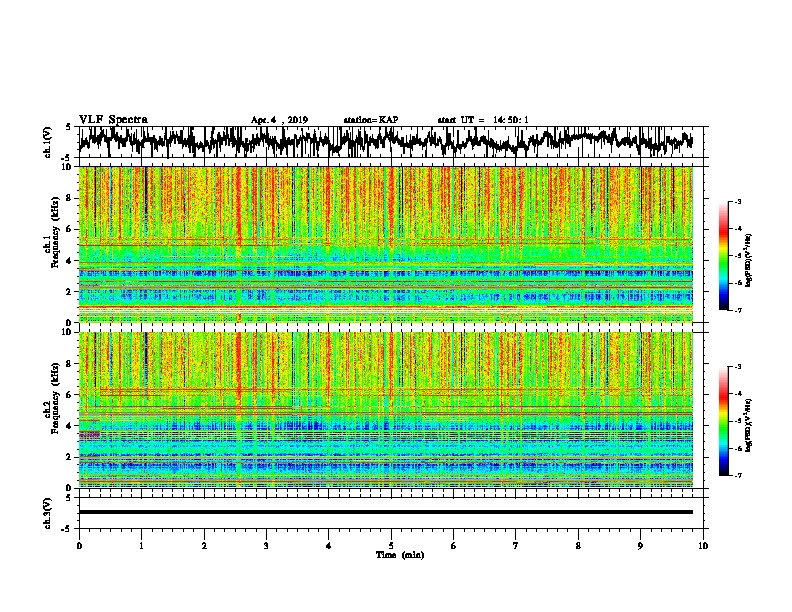The image size is (792, 612).
Task: Click the time axis end label "10"
Action: coord(703,546)
